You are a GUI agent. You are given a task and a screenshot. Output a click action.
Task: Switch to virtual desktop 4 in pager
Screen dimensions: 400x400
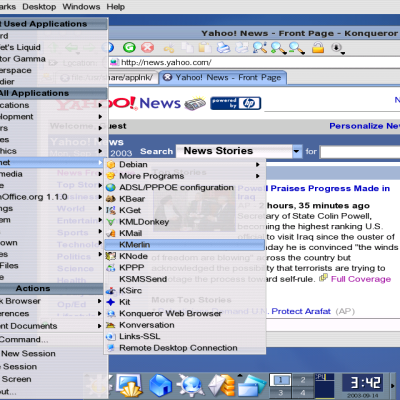point(303,393)
